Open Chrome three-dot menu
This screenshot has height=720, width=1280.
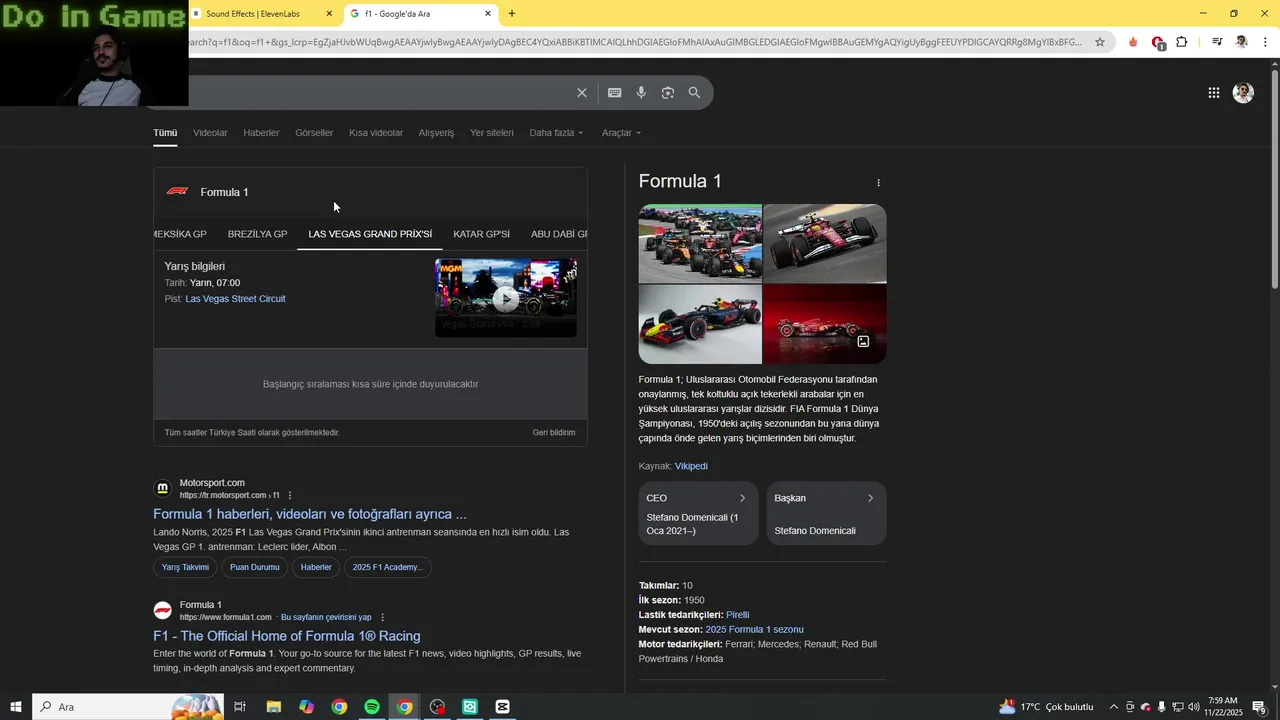[x=1265, y=42]
